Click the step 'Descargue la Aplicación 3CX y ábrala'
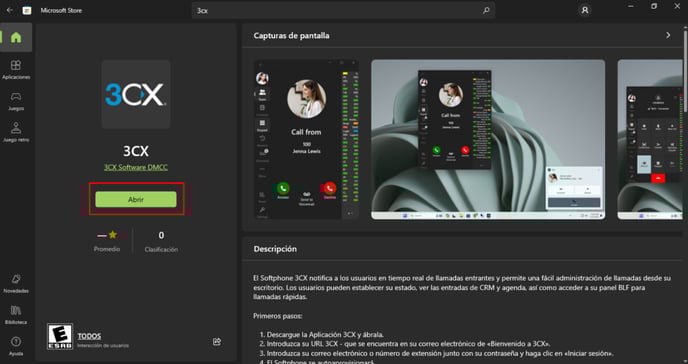The image size is (688, 364). (x=325, y=334)
